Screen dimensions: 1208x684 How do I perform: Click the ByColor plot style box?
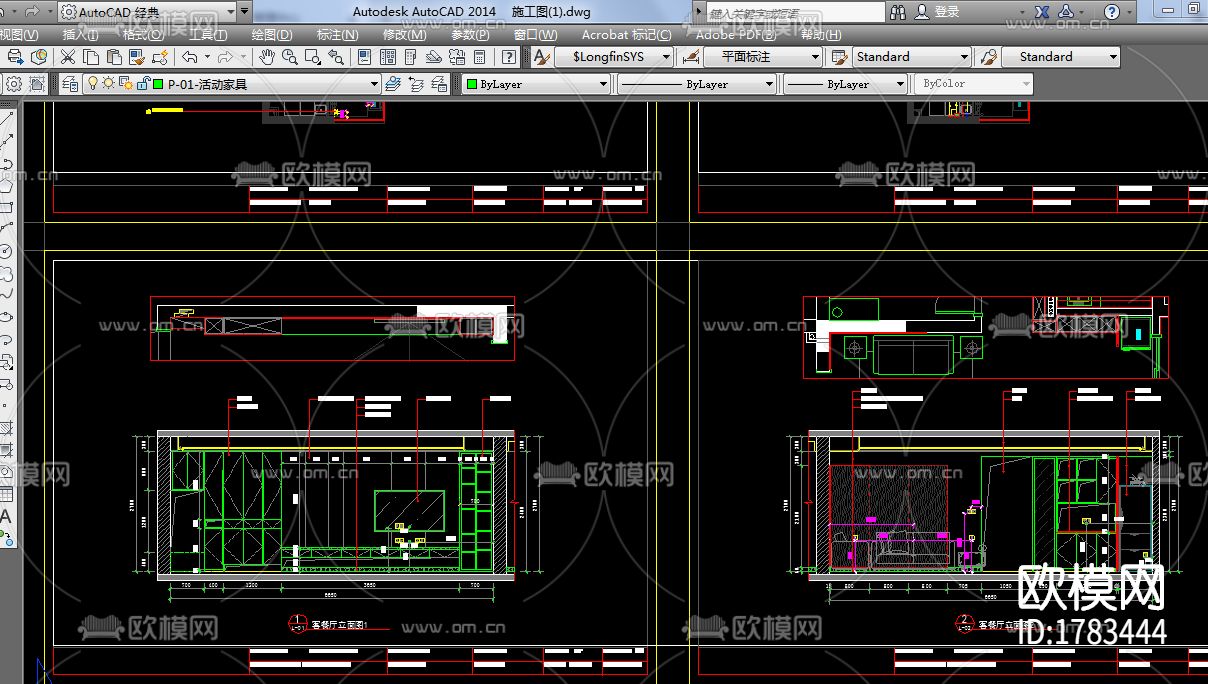(x=973, y=84)
